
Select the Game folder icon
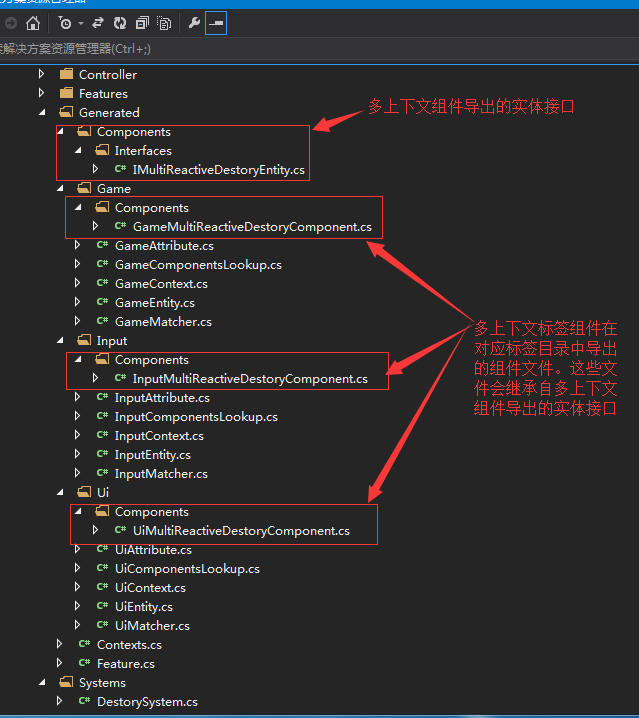84,188
